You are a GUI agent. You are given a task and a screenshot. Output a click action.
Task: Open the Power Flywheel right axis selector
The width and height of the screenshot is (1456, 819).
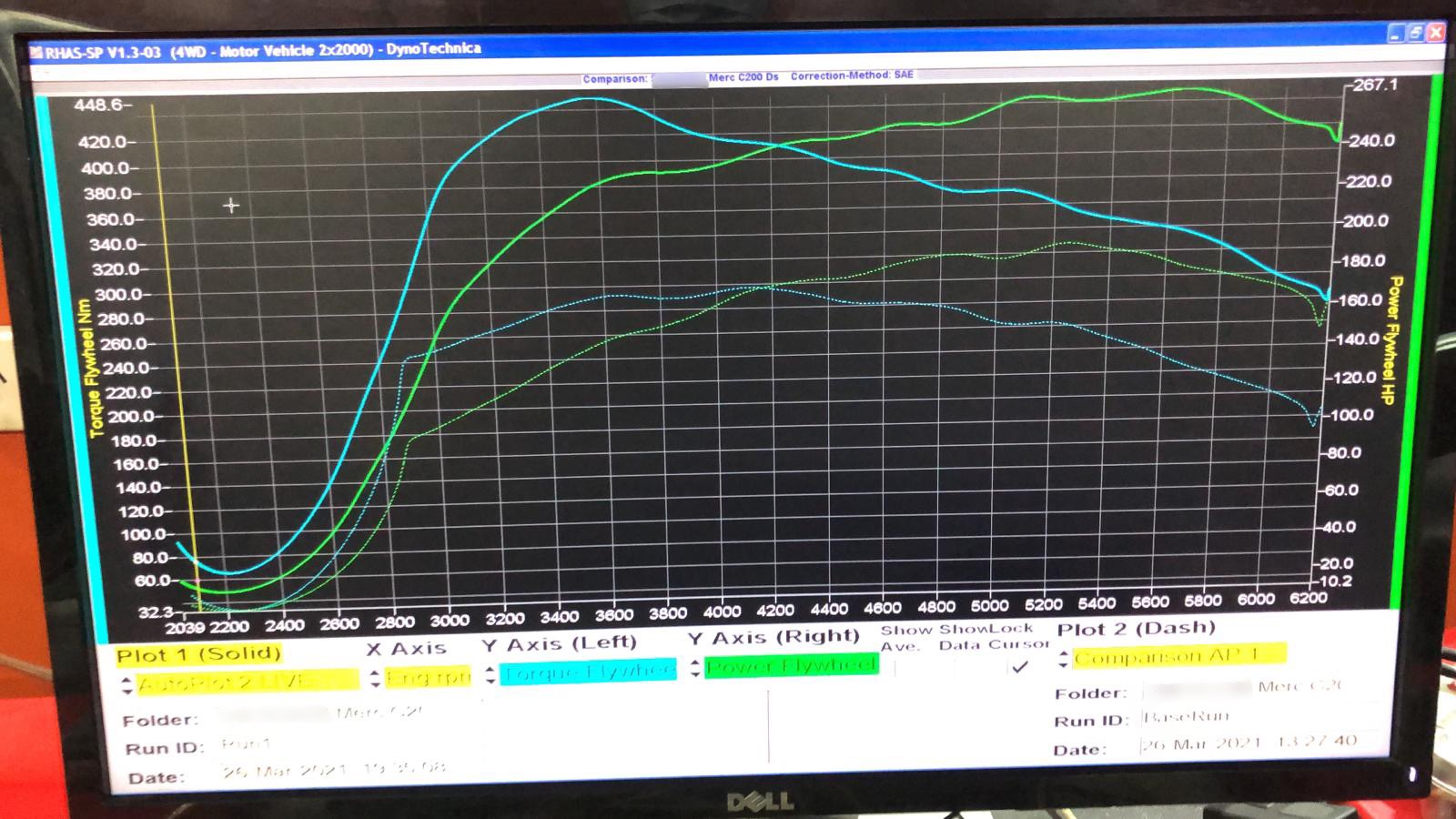(x=792, y=666)
